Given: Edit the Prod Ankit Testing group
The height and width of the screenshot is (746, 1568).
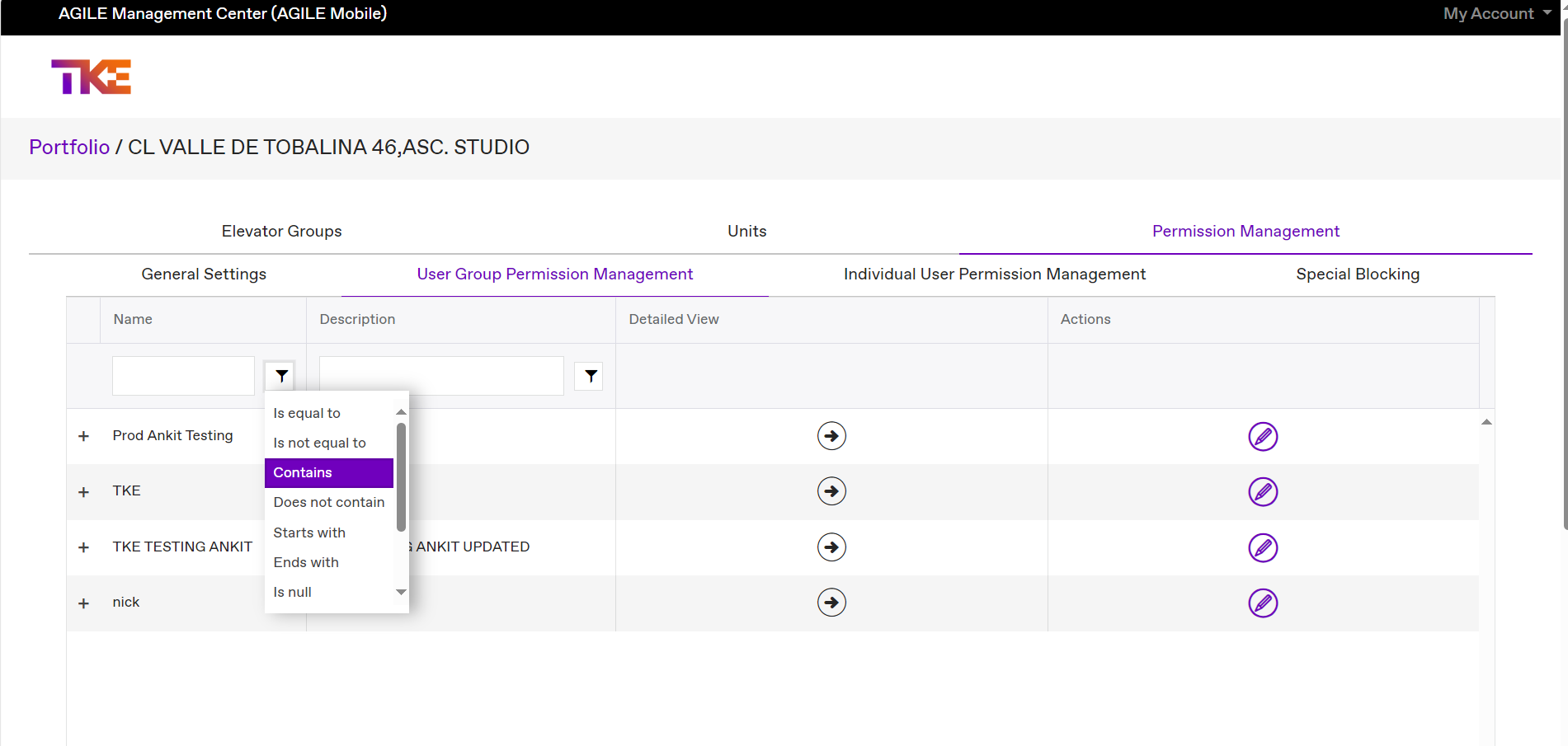Looking at the screenshot, I should point(1262,436).
